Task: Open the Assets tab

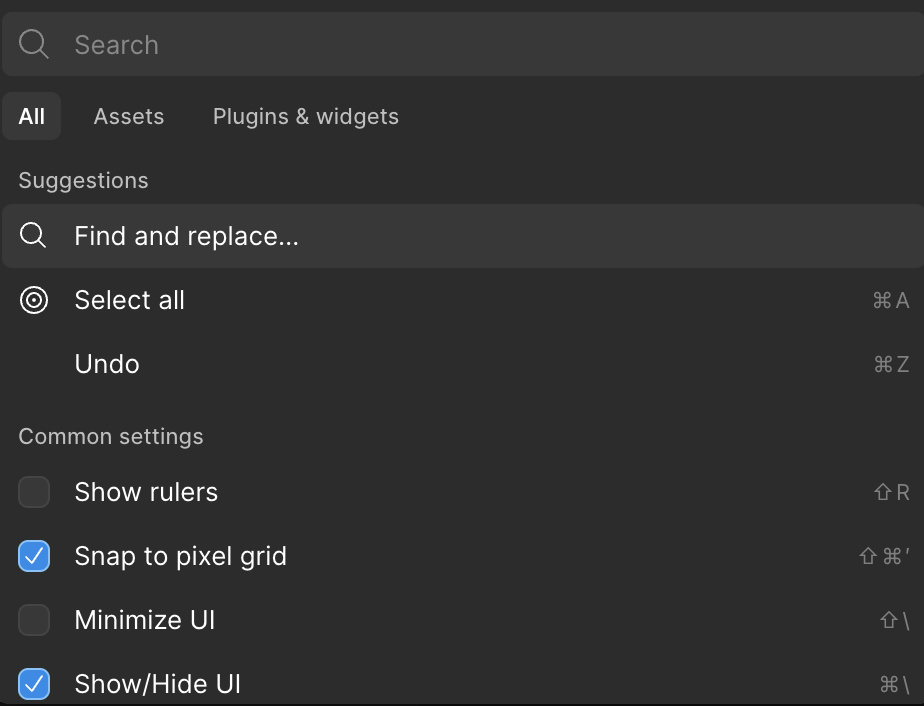Action: (x=129, y=116)
